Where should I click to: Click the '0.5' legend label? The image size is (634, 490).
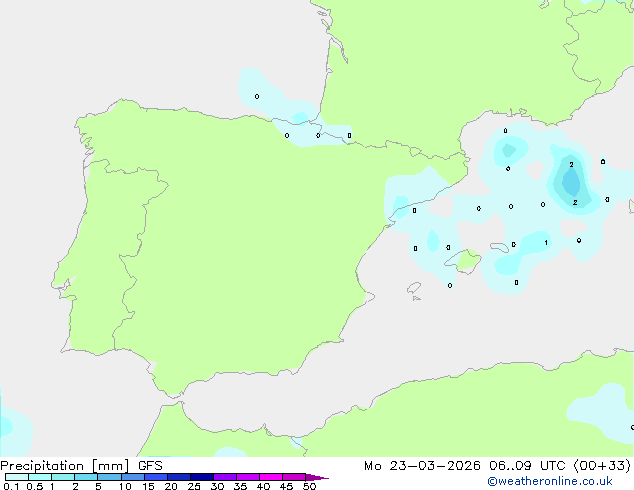point(34,486)
